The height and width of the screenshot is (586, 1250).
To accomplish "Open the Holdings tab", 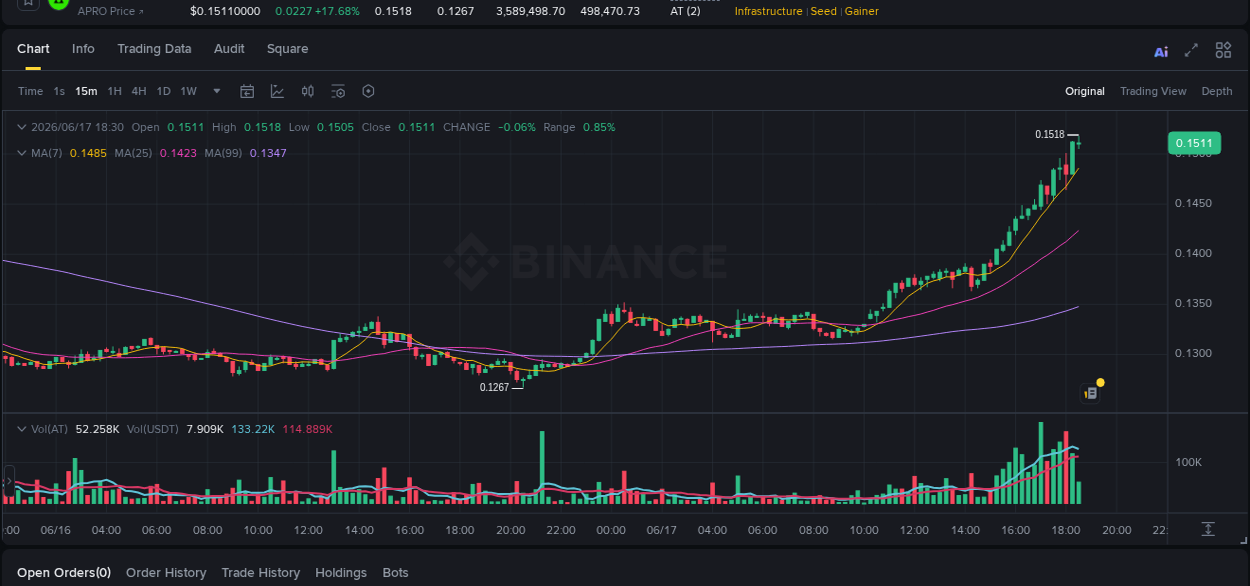I will pyautogui.click(x=341, y=573).
